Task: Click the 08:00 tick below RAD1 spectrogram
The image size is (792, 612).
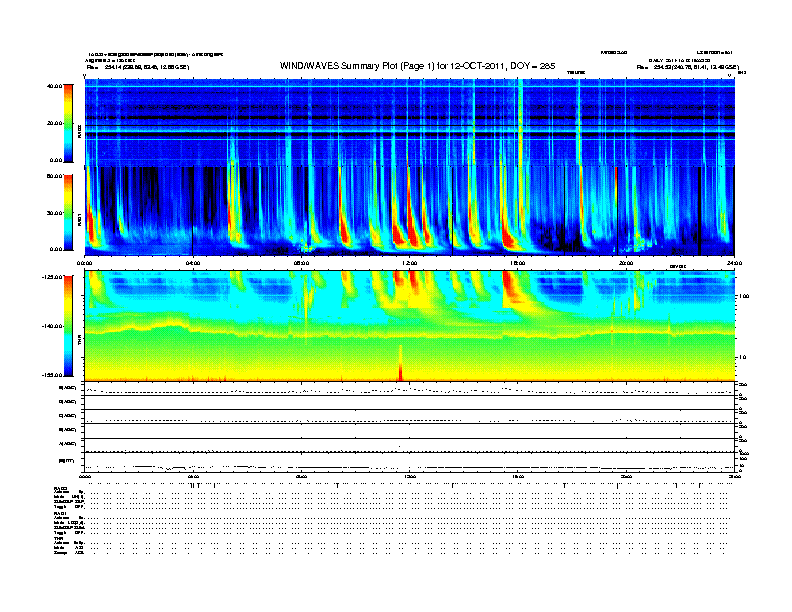Action: [x=301, y=263]
